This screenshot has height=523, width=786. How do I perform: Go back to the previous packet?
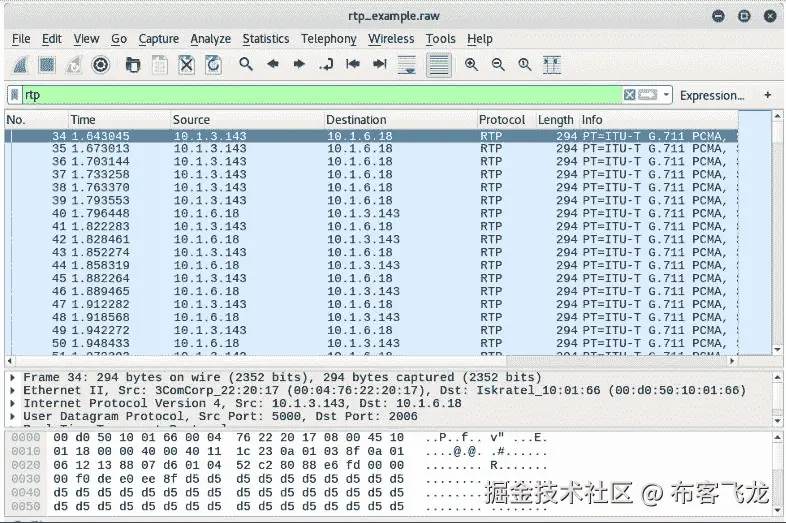point(273,64)
